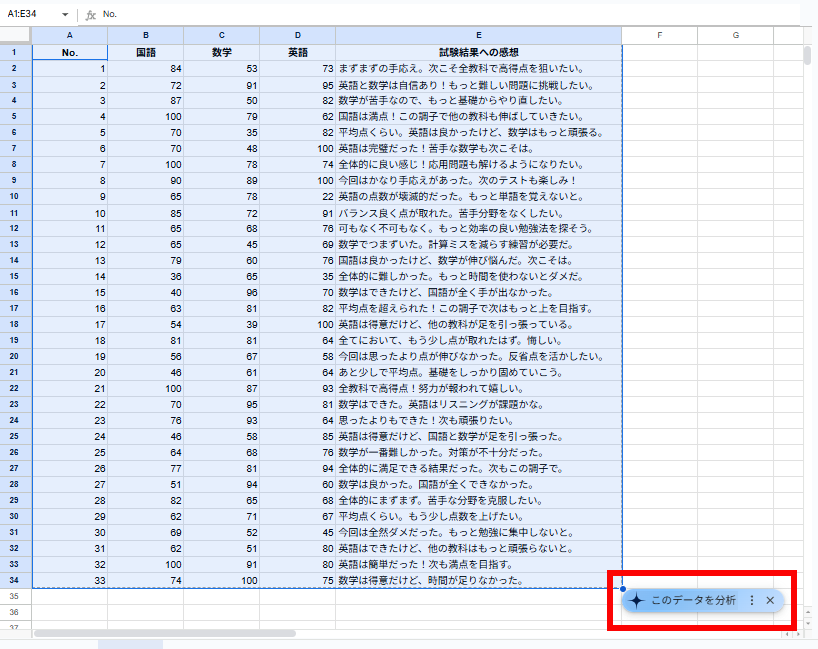
Task: Click the name box showing A1:E34
Action: tap(31, 14)
